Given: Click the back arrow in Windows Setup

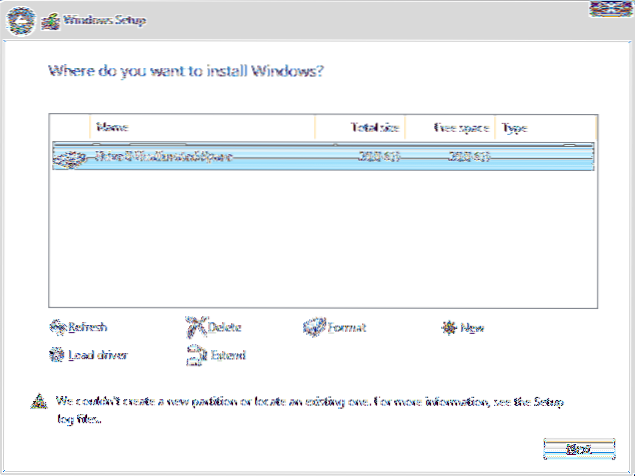Looking at the screenshot, I should [x=20, y=20].
